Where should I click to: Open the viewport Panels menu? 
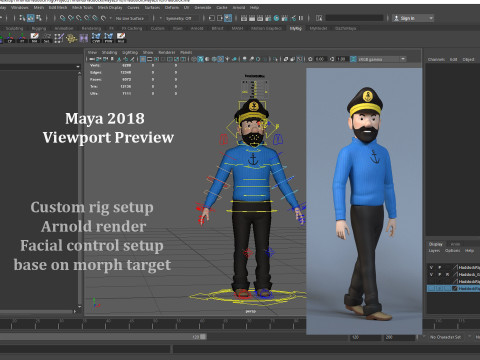pos(186,52)
